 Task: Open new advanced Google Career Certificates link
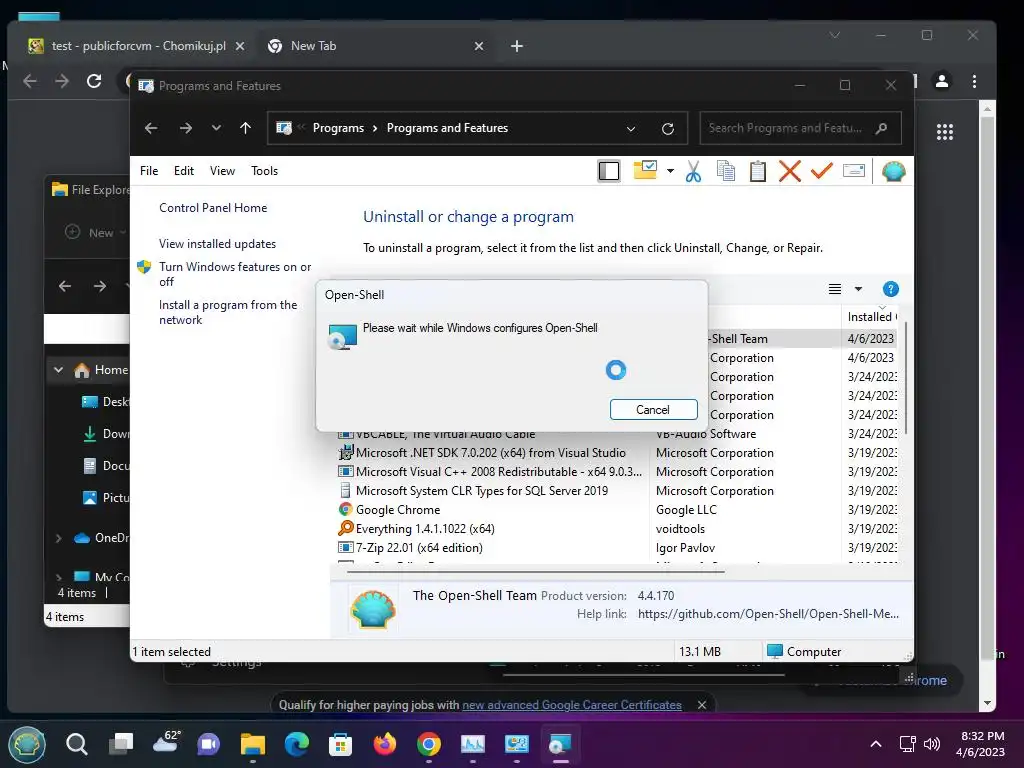point(571,705)
